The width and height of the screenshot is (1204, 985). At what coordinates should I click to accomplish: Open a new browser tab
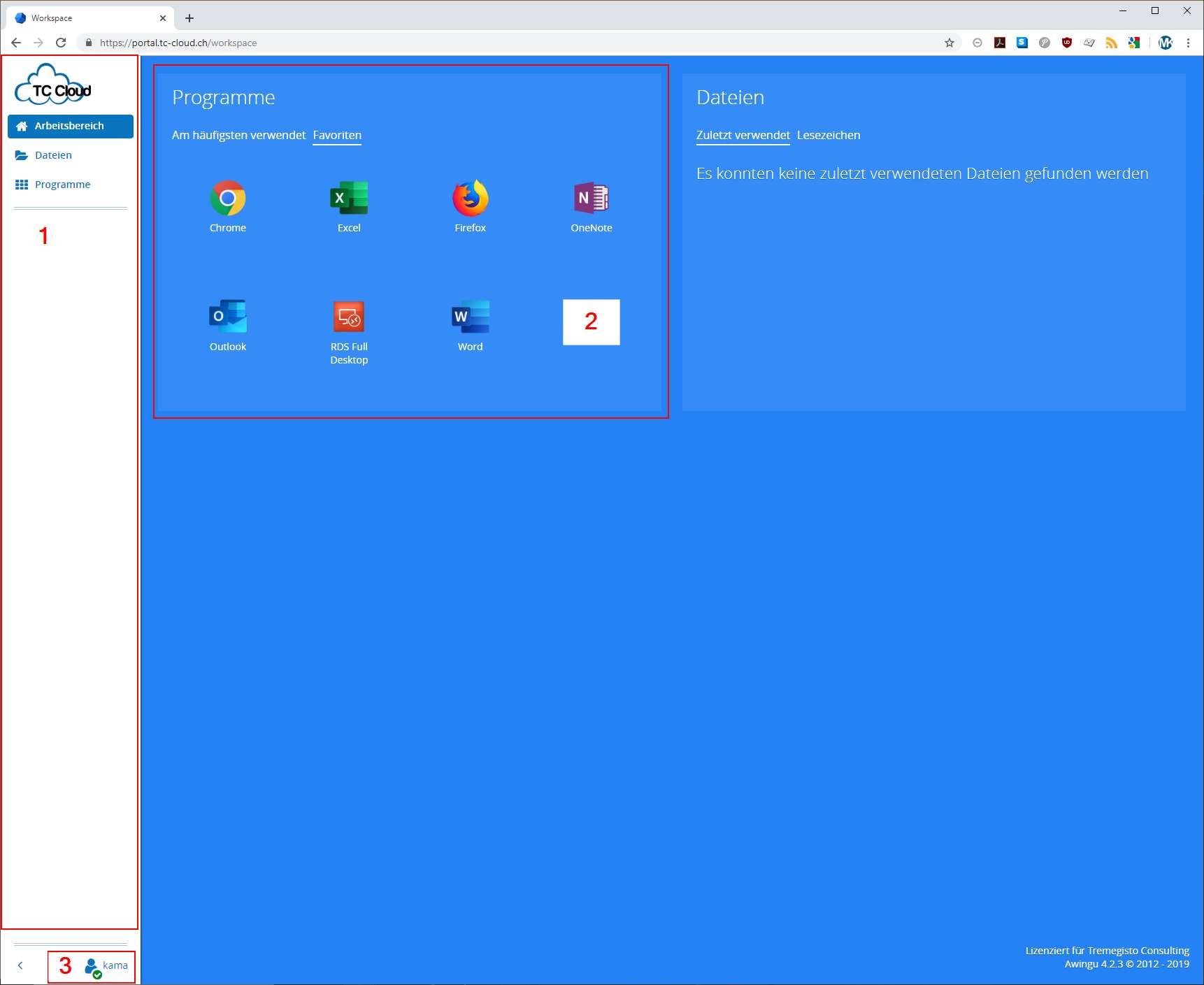(x=189, y=18)
